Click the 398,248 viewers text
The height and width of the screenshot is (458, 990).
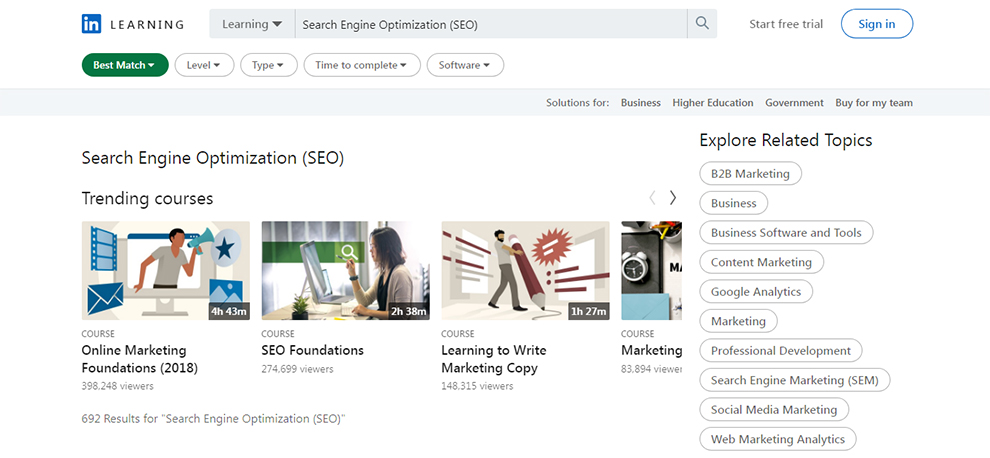coord(117,386)
